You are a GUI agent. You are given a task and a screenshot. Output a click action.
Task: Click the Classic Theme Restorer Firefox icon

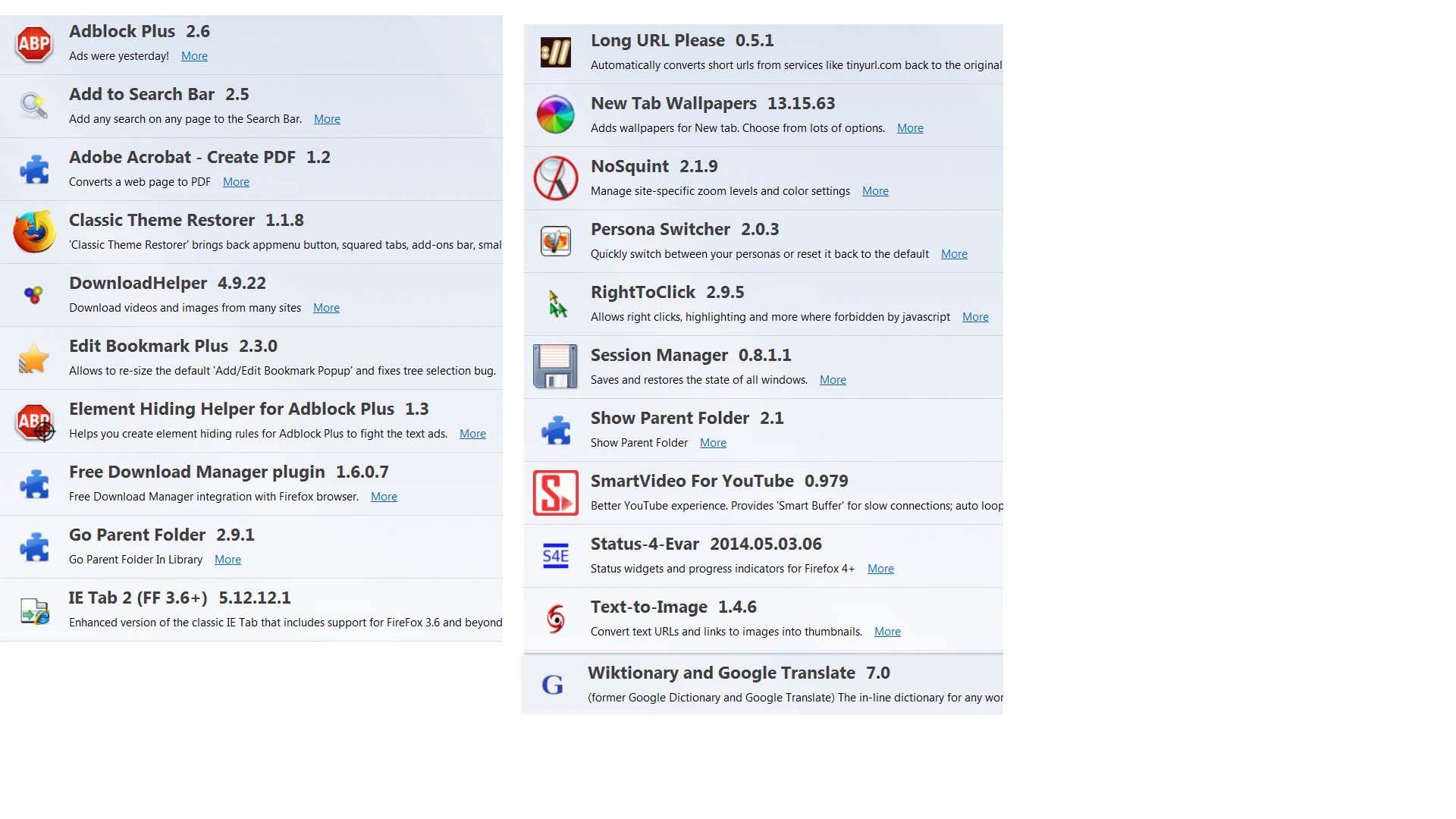[x=34, y=232]
